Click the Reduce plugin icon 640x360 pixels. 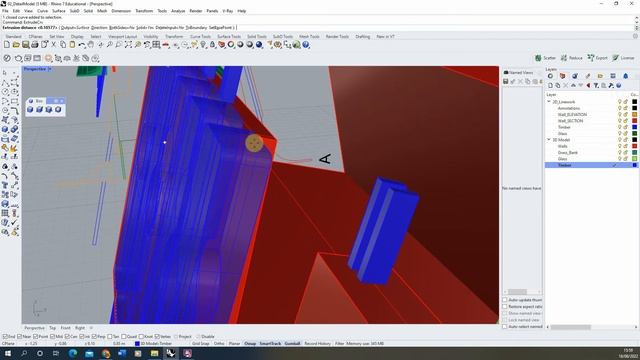click(x=571, y=58)
